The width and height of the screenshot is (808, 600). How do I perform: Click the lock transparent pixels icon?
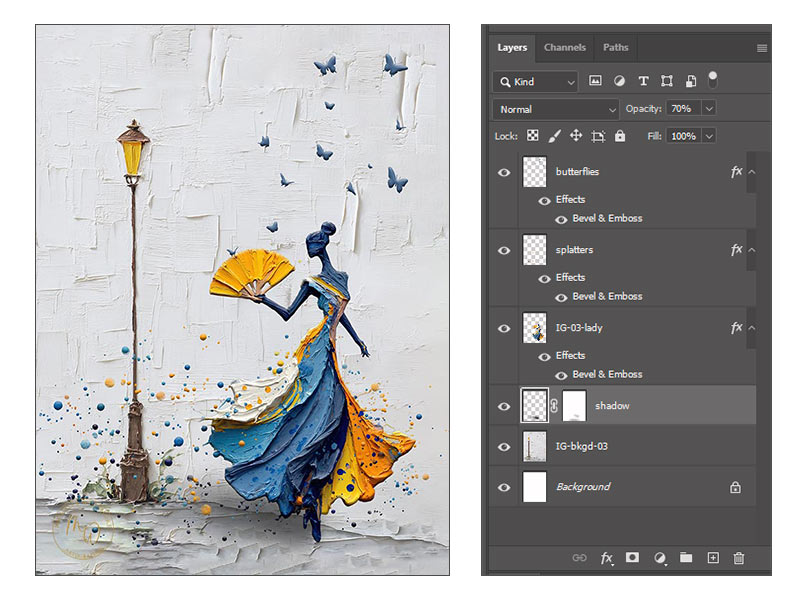click(x=533, y=136)
